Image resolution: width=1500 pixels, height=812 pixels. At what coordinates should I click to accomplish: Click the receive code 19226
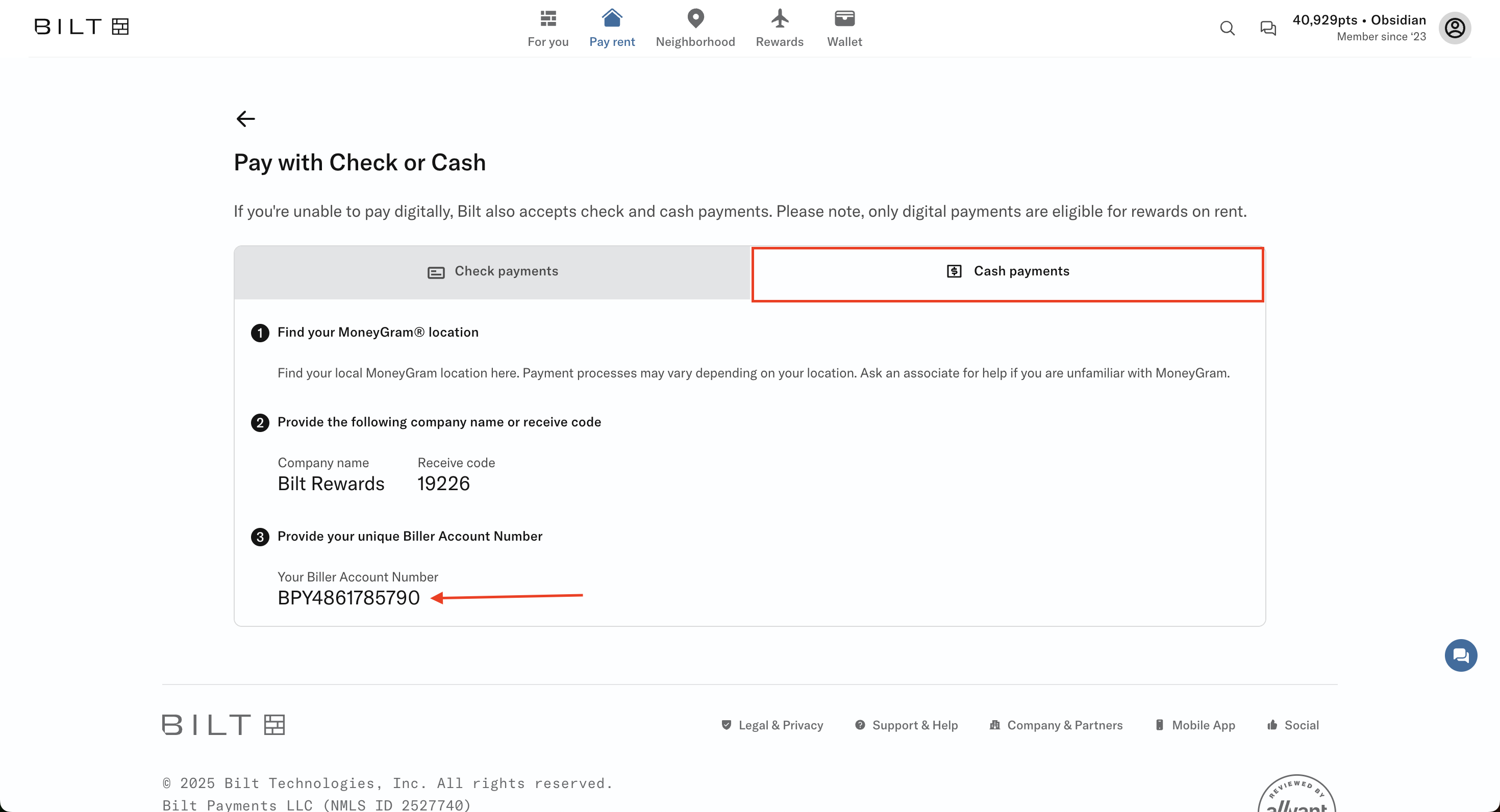[443, 483]
